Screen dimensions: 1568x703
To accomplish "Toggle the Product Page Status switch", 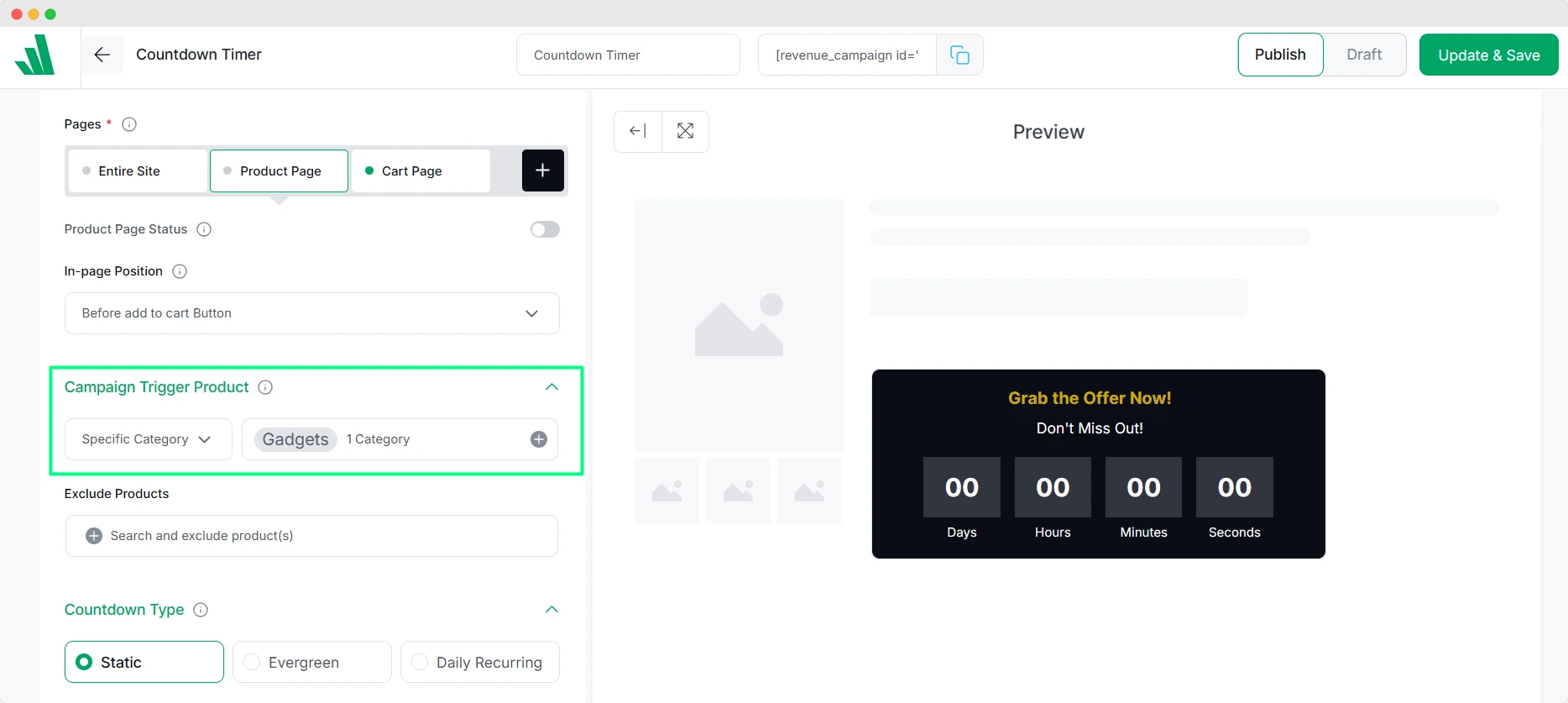I will coord(545,229).
